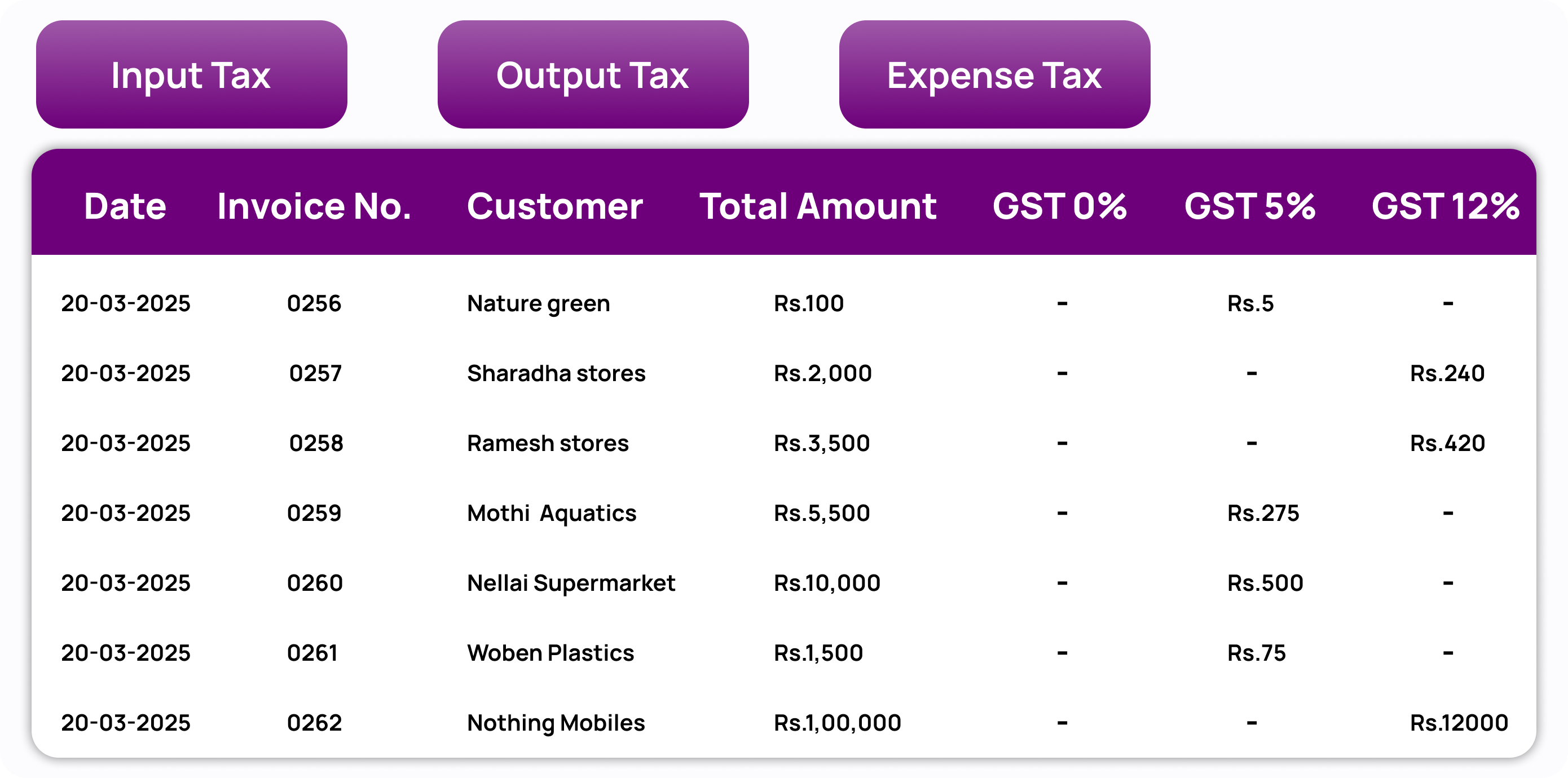Click the Date column header
Screen dimensions: 1568x778
(x=125, y=206)
